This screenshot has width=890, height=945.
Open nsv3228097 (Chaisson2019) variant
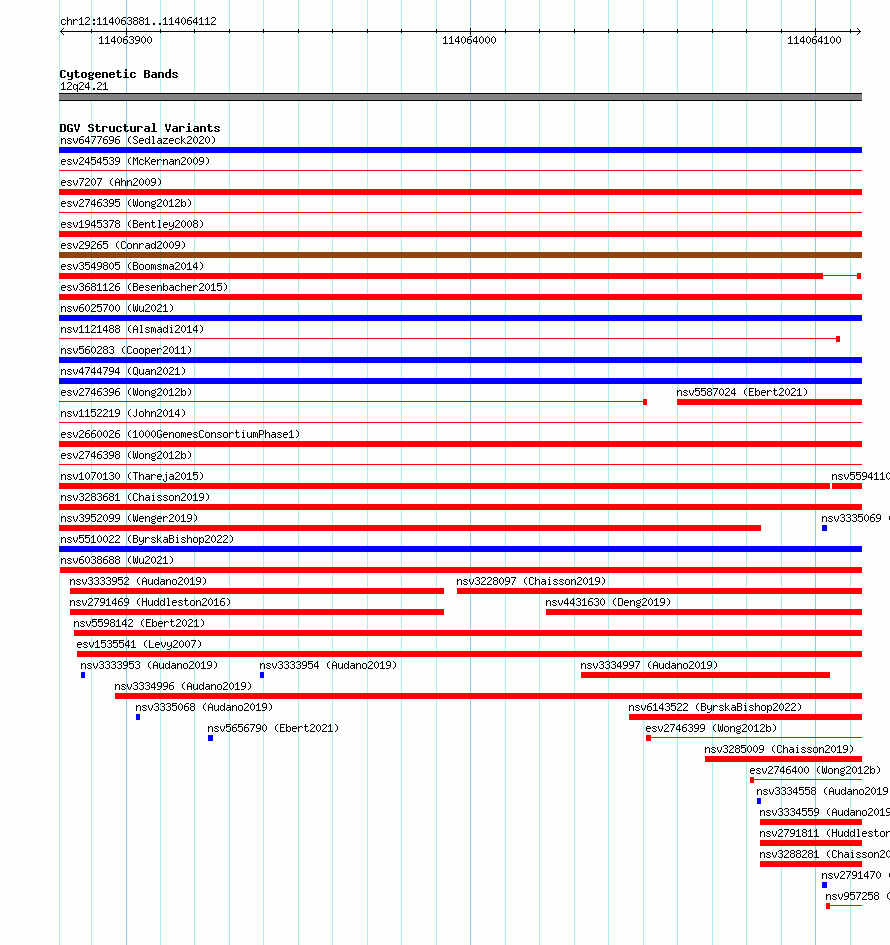(x=531, y=582)
